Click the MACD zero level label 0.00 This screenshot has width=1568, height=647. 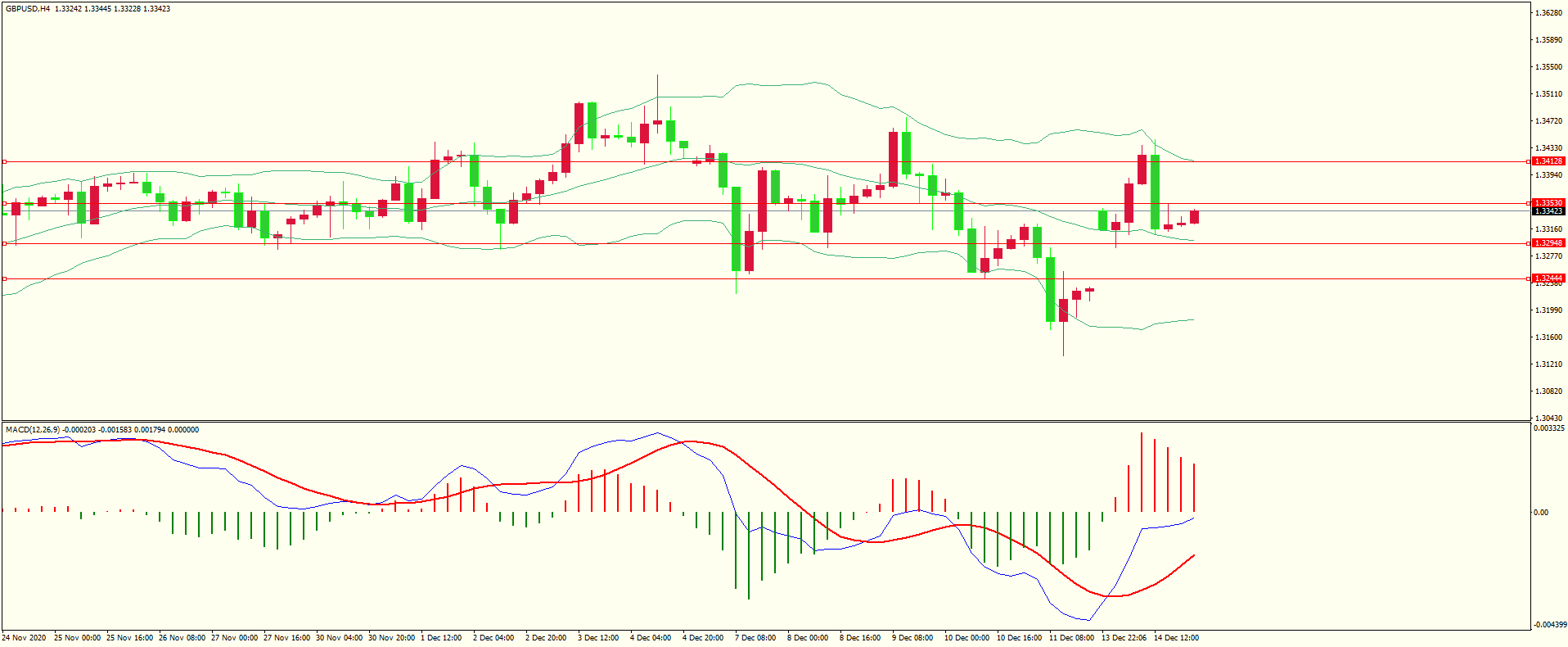[1541, 513]
